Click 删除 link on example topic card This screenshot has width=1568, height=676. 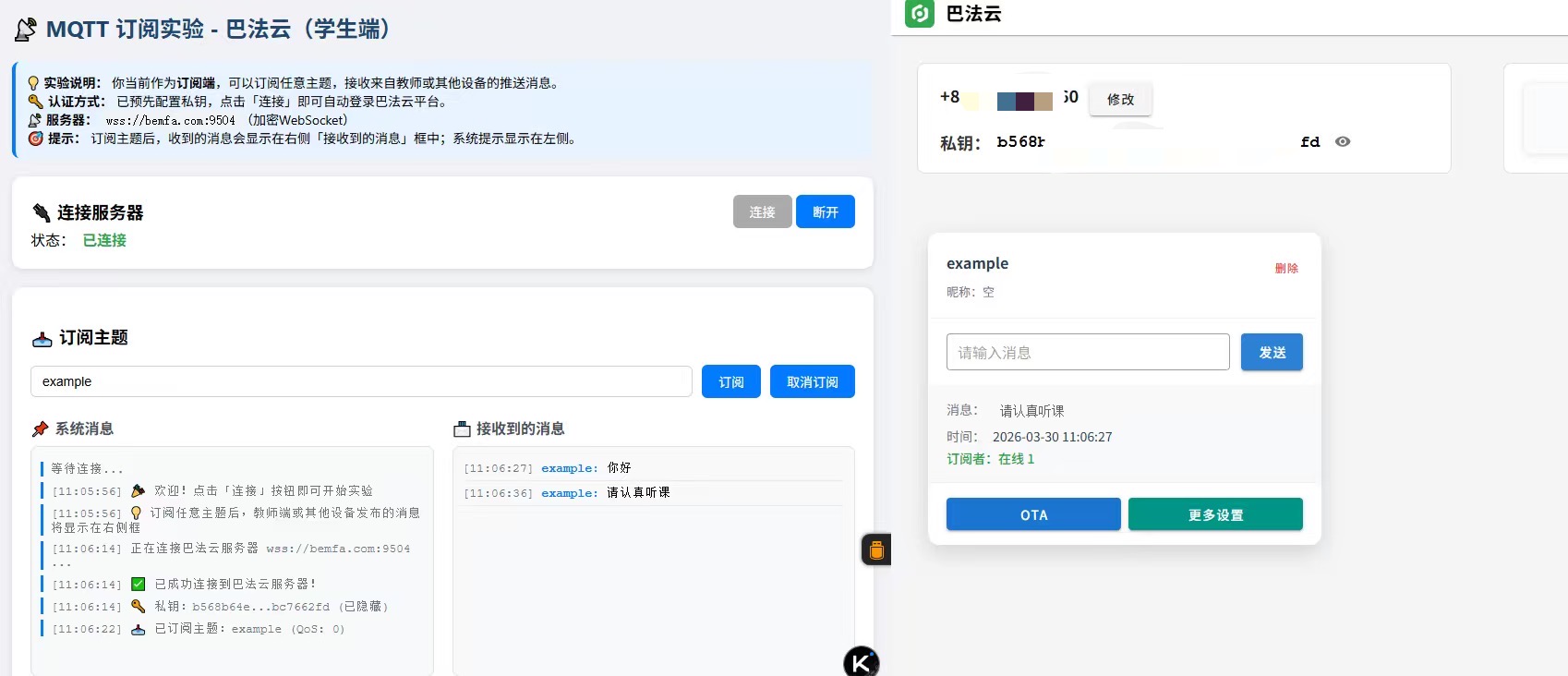point(1286,268)
